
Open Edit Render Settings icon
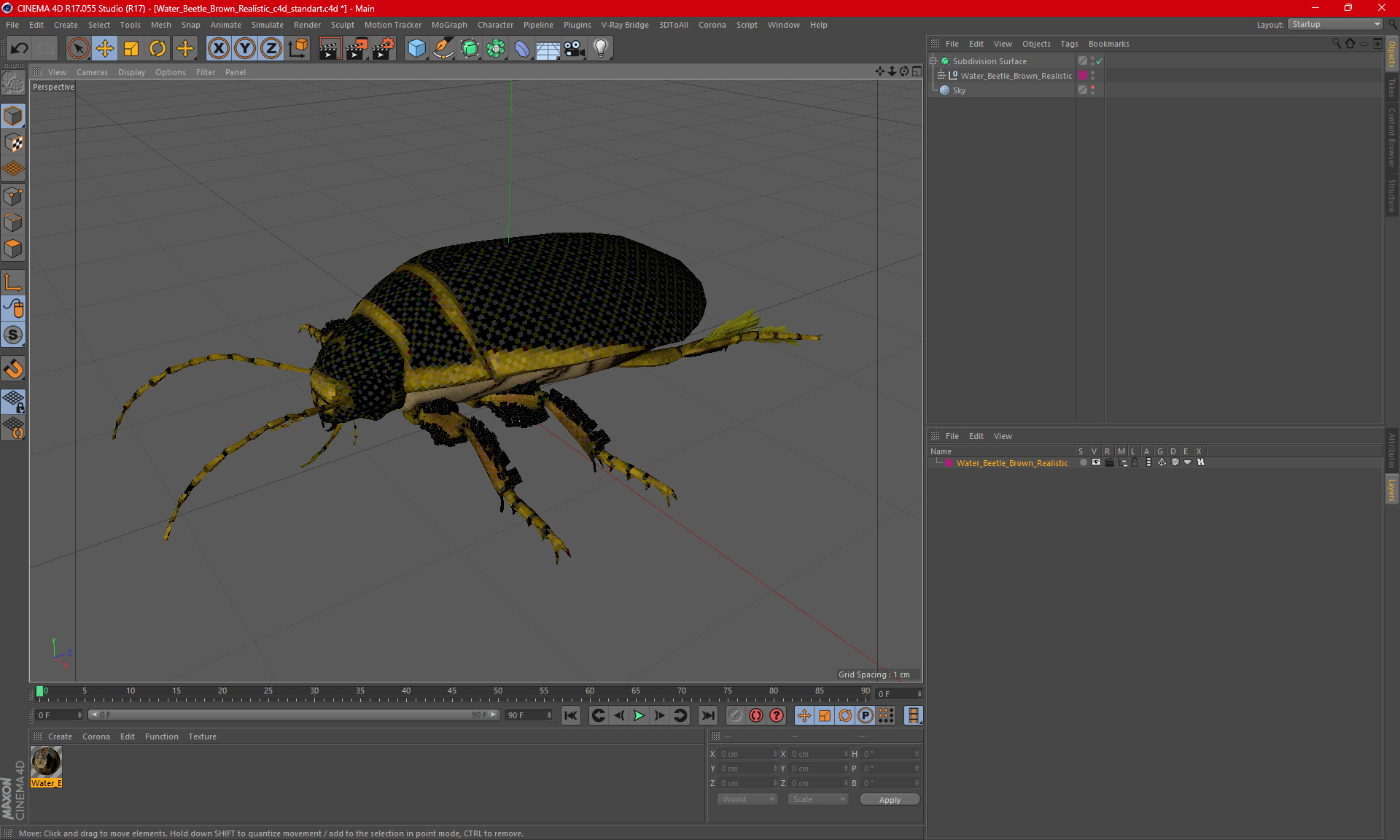coord(383,48)
